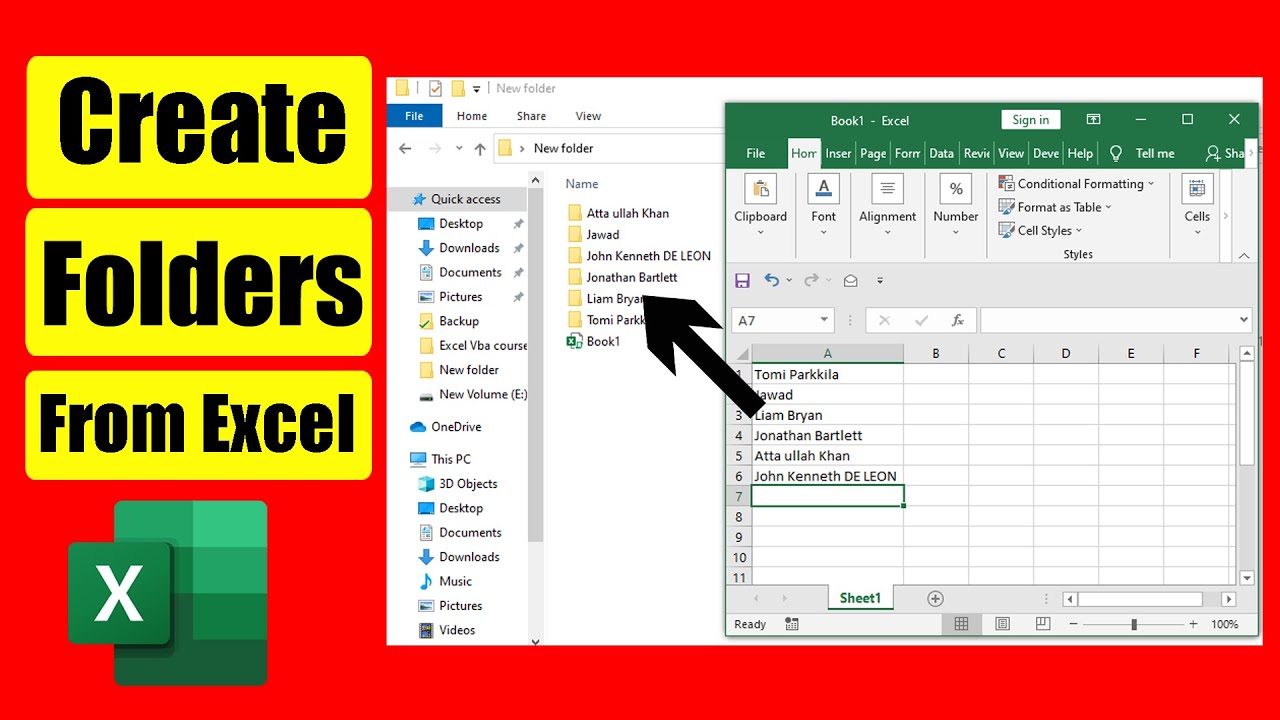Switch to the Developer ribbon tab
The image size is (1280, 720).
[x=1045, y=153]
